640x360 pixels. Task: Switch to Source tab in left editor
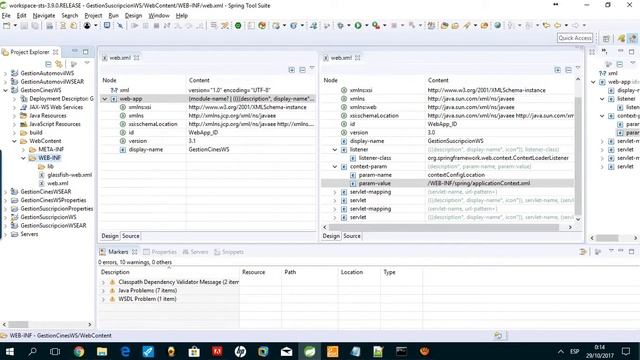click(131, 236)
